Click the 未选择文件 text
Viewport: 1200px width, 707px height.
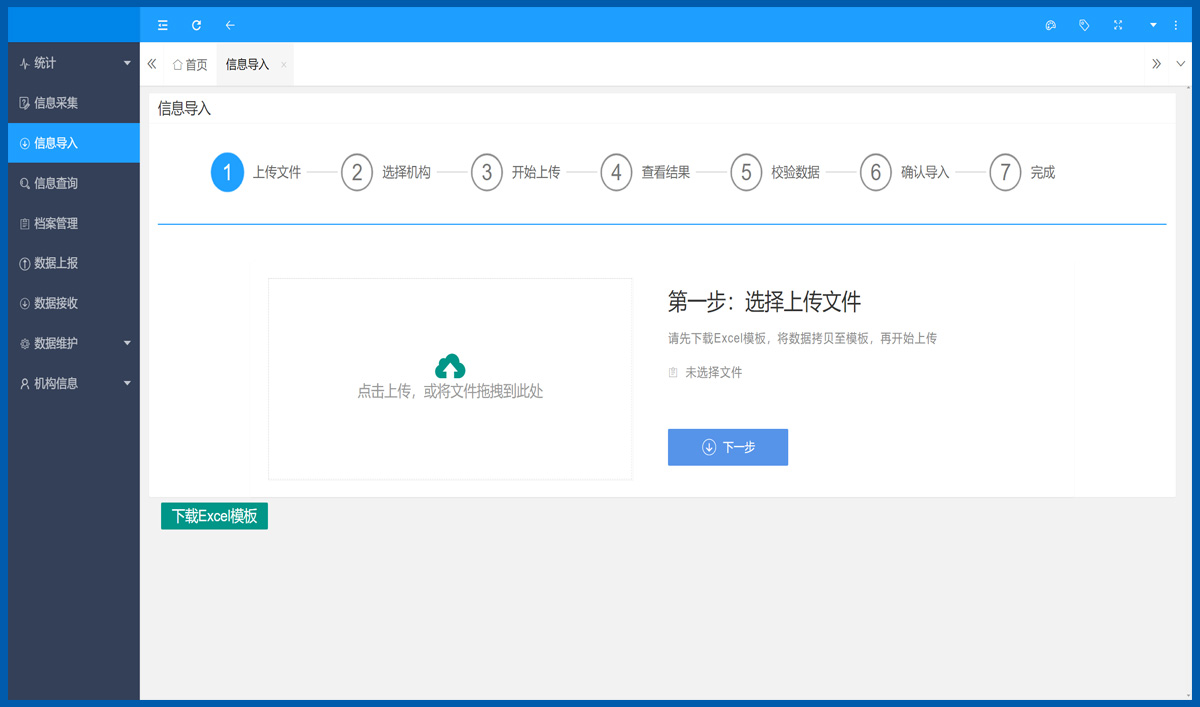tap(714, 372)
